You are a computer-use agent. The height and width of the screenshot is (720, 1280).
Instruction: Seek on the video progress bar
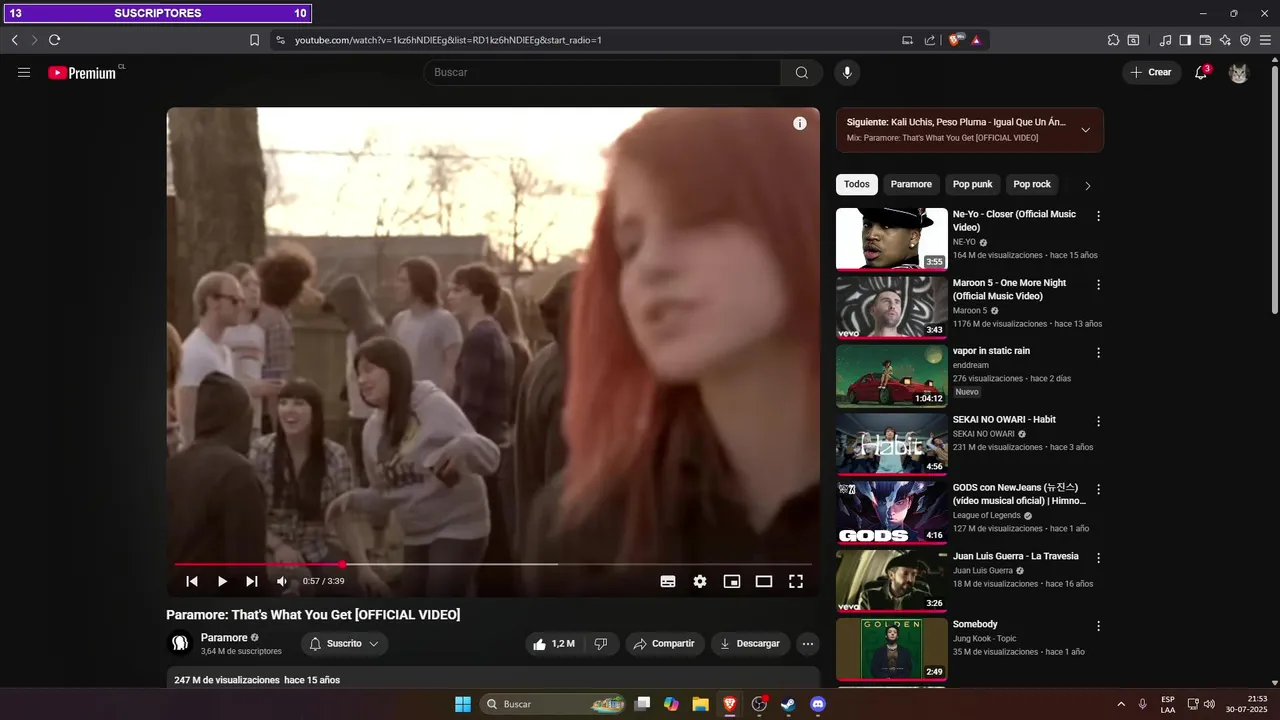(493, 564)
